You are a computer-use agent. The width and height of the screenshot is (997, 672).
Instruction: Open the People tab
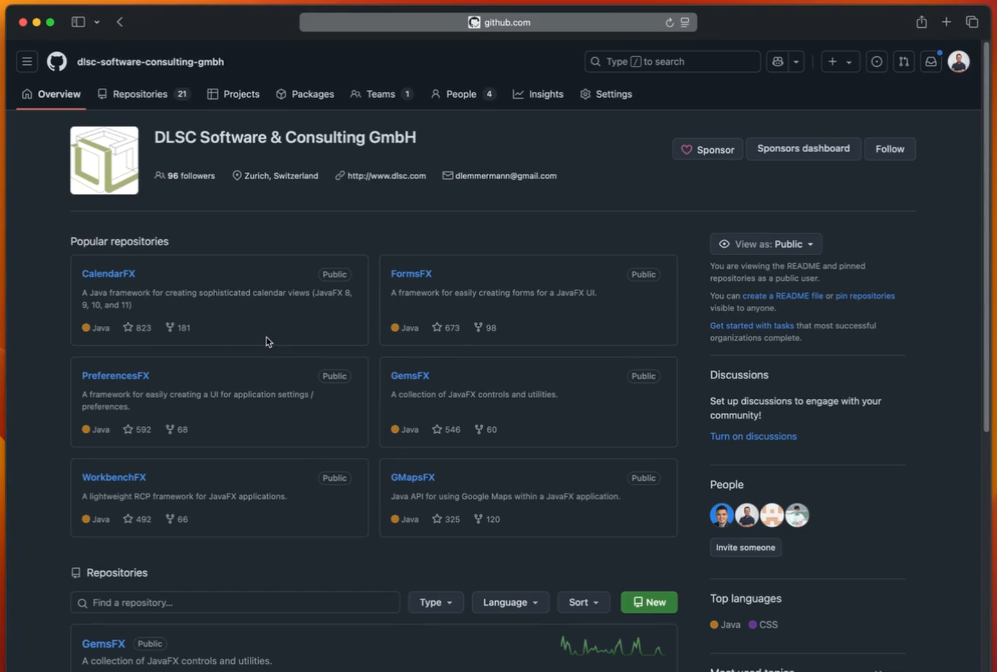pos(463,94)
